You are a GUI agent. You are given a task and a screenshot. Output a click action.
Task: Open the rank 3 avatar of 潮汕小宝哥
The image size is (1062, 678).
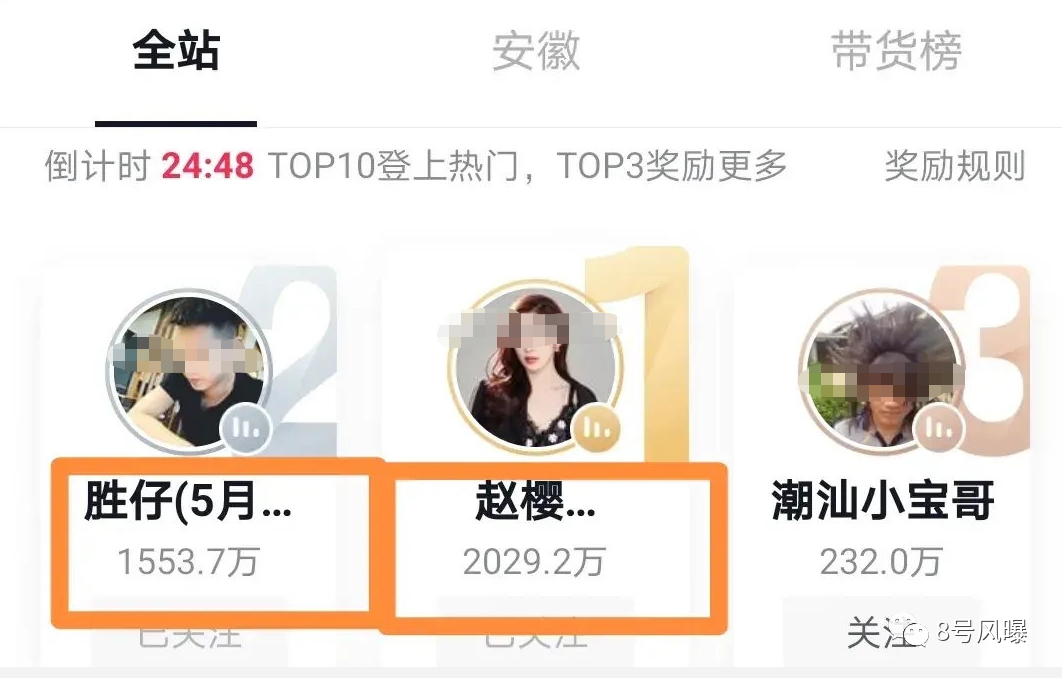pos(883,370)
